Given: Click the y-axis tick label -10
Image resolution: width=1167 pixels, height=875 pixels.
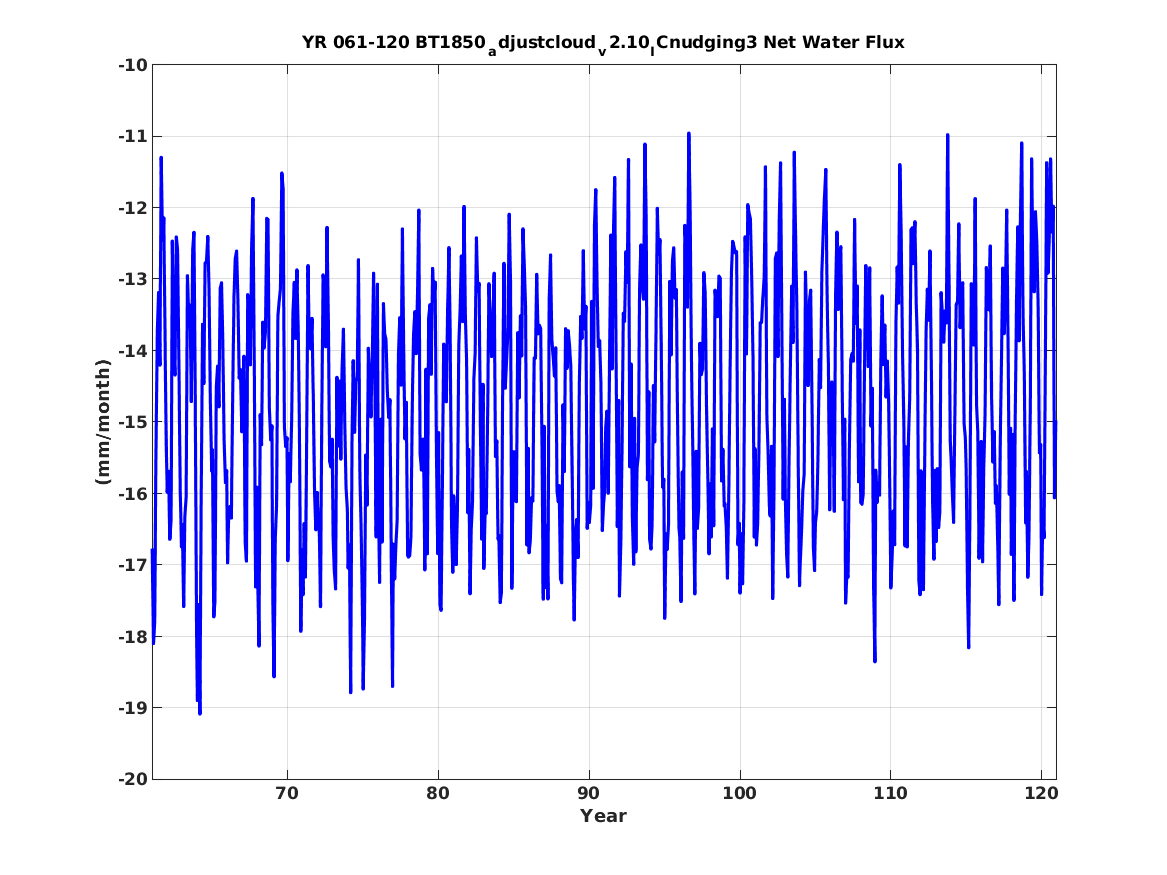Looking at the screenshot, I should pyautogui.click(x=132, y=65).
